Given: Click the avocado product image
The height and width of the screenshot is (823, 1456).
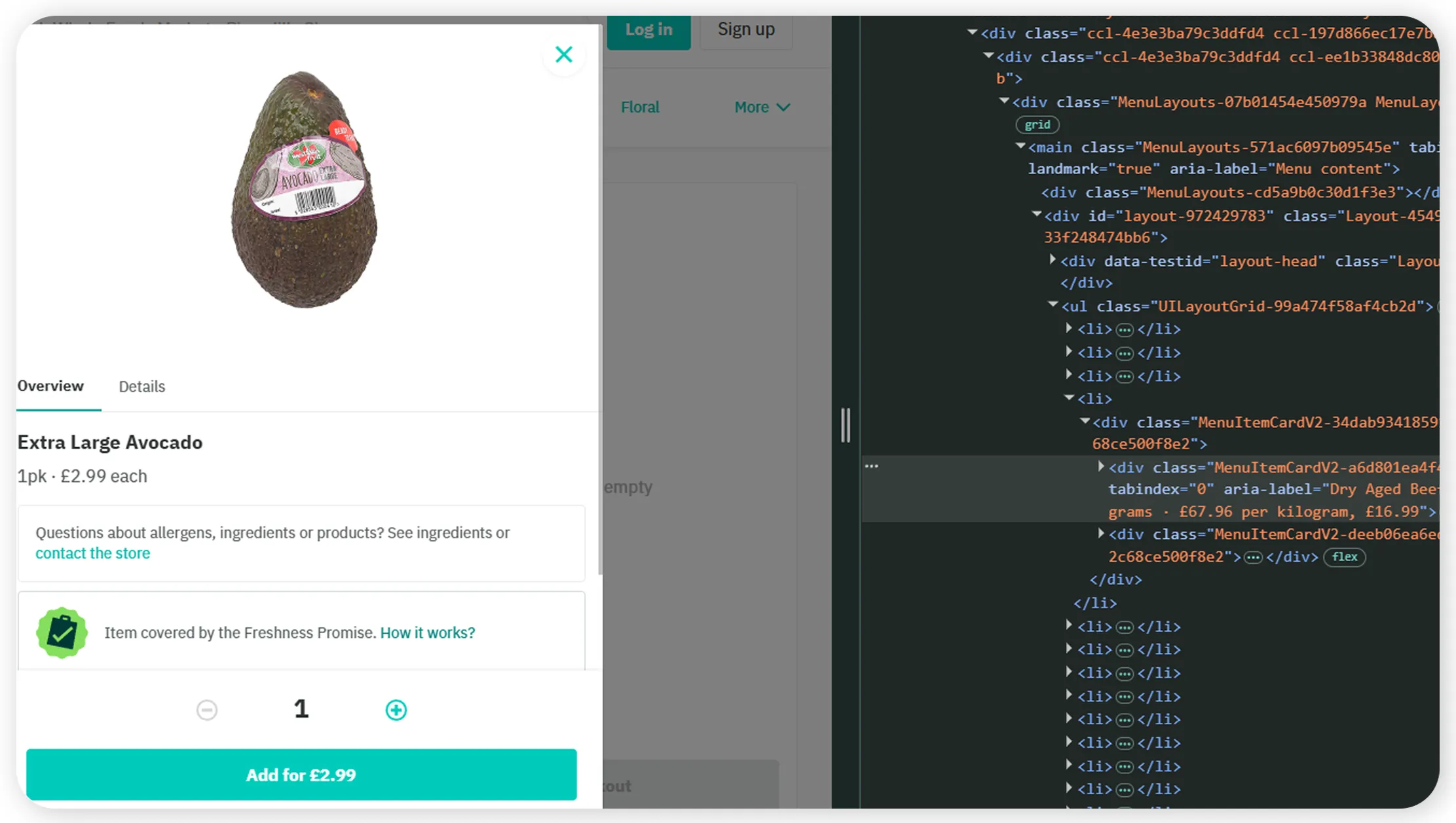Looking at the screenshot, I should (x=304, y=189).
